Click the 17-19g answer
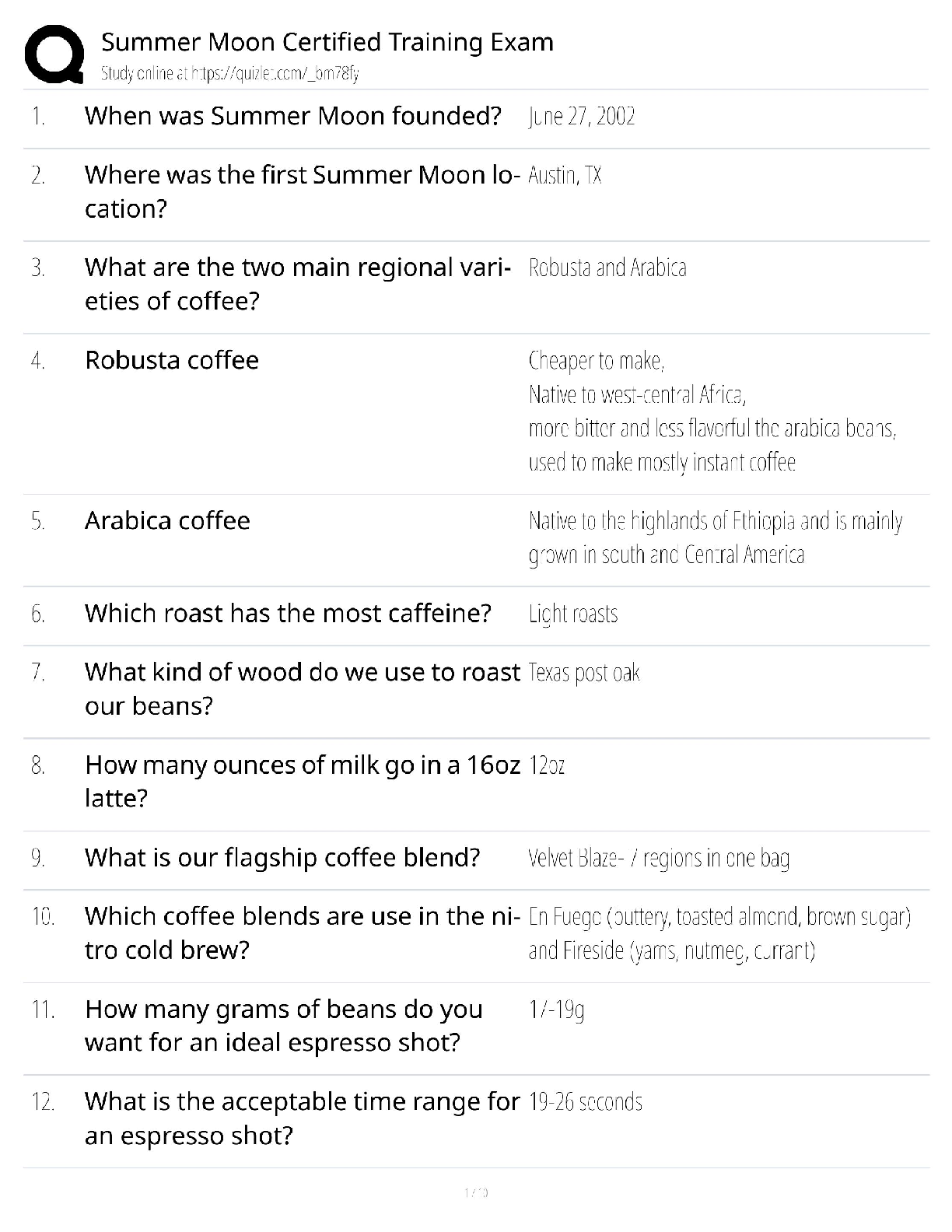Screen dimensions: 952x1232 pyautogui.click(x=556, y=1010)
